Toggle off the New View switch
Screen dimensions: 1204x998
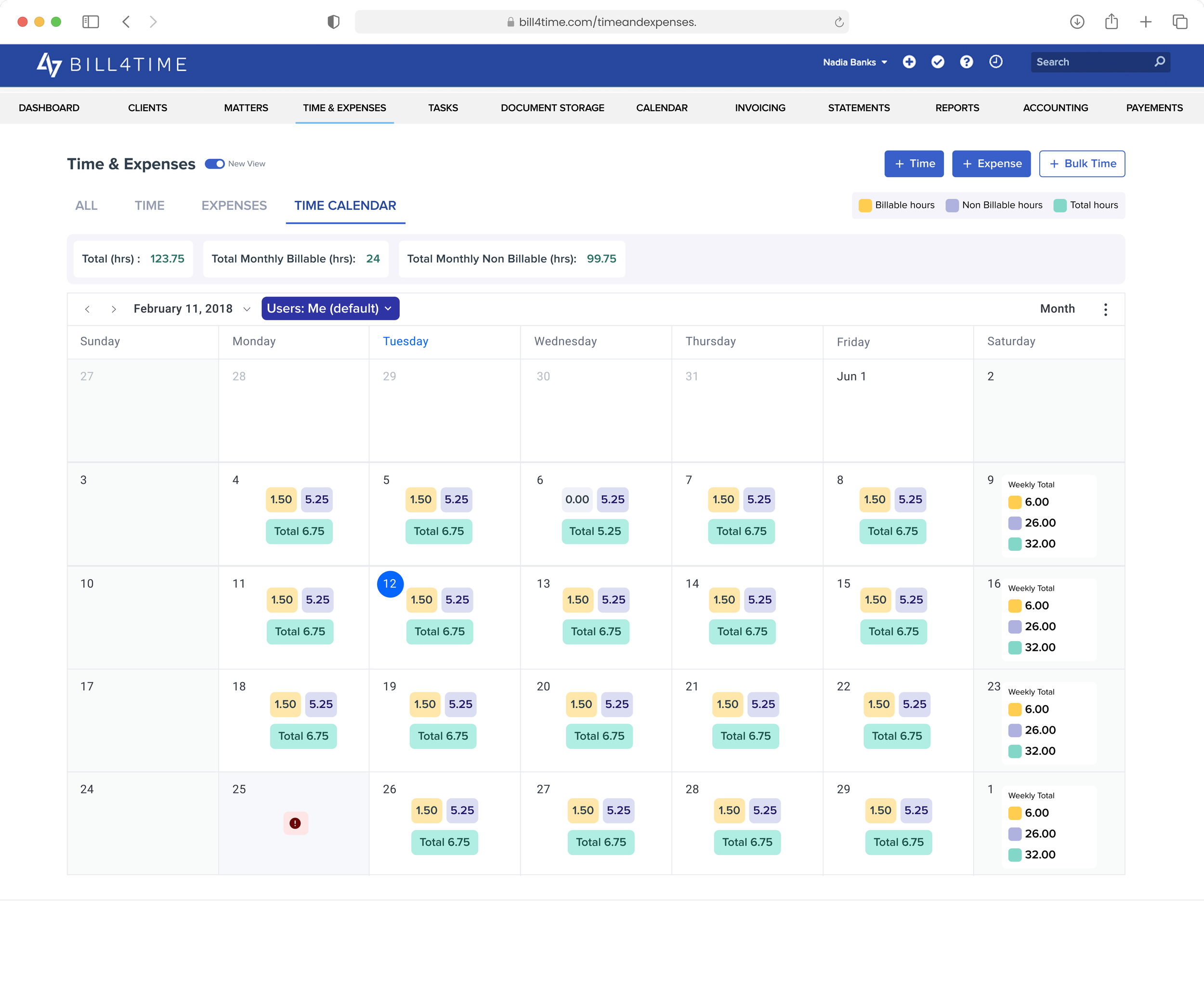pos(214,163)
